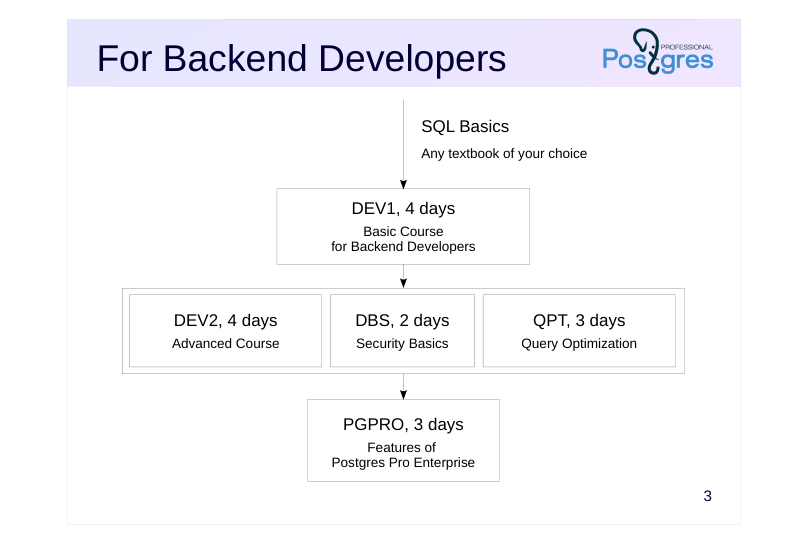The image size is (809, 541).
Task: Click 'Features of Postgres Pro Enterprise' subtitle
Action: 403,455
